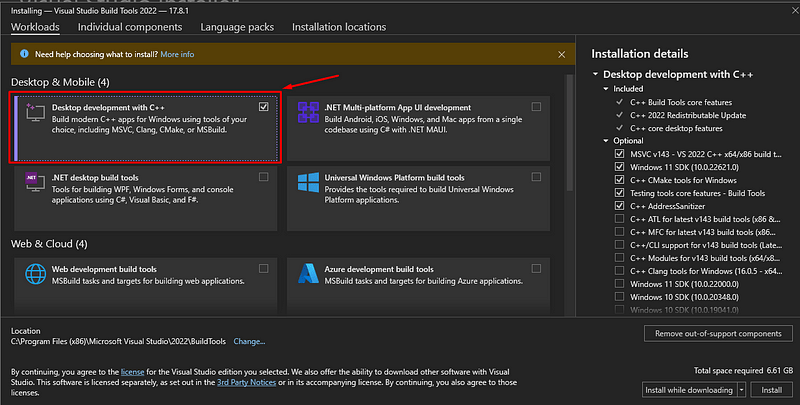Check Universal Windows Platform build tools
Image resolution: width=800 pixels, height=405 pixels.
click(536, 176)
